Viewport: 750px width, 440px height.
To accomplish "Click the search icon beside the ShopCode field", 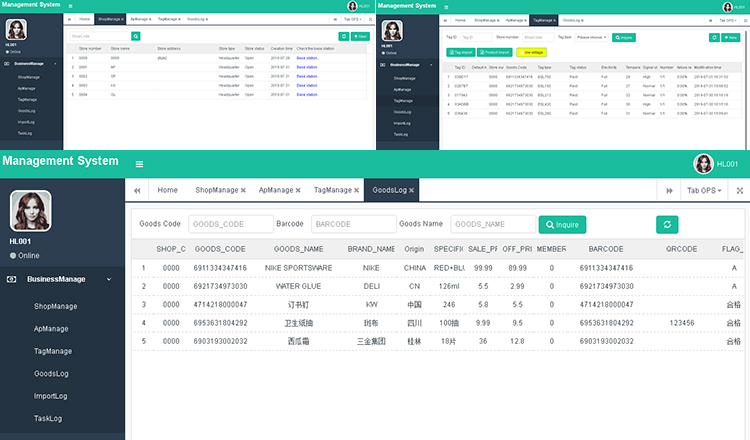I will pos(136,36).
